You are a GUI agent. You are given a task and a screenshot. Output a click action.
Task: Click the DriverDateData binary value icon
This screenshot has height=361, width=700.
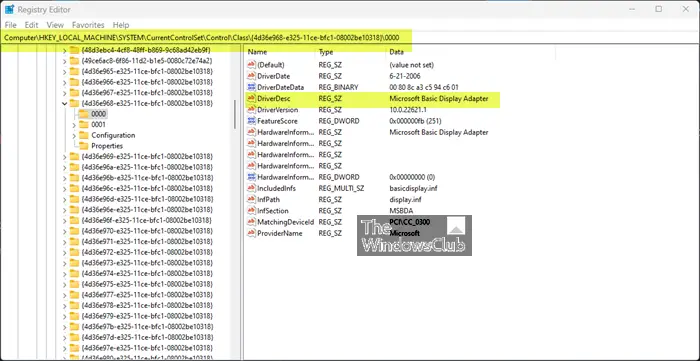251,87
